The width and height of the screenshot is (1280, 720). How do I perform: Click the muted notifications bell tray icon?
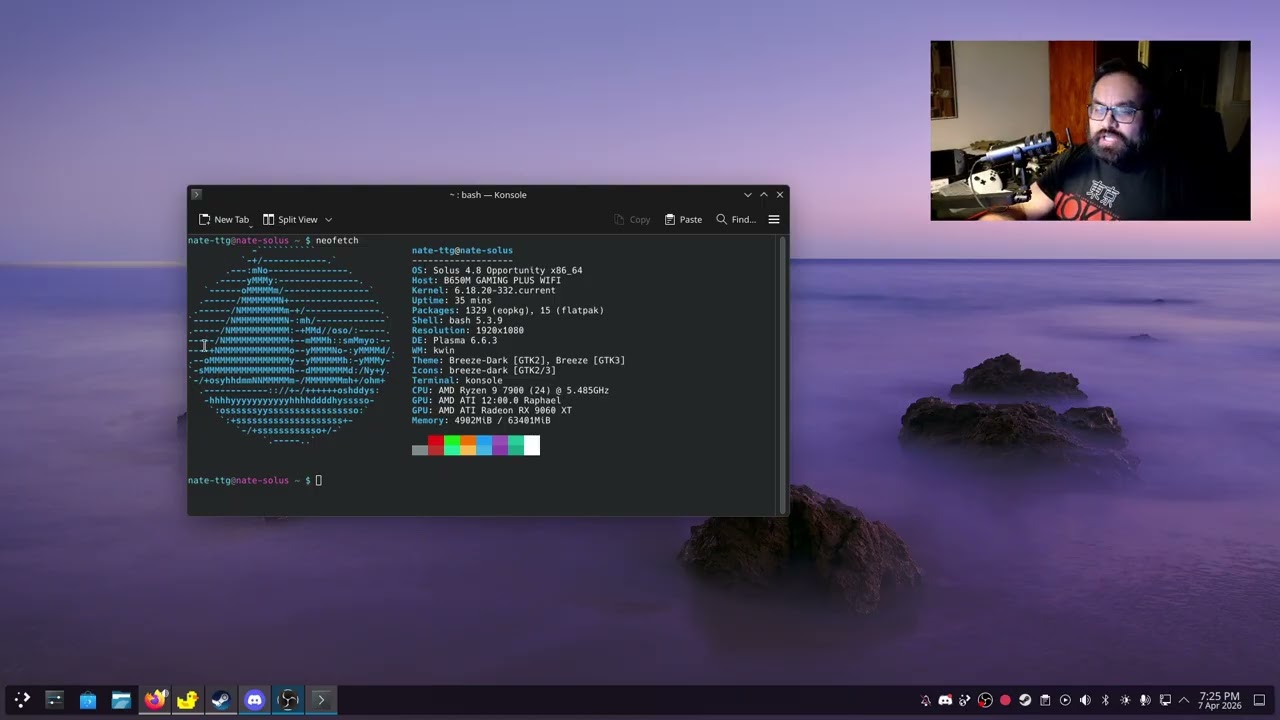pos(925,700)
